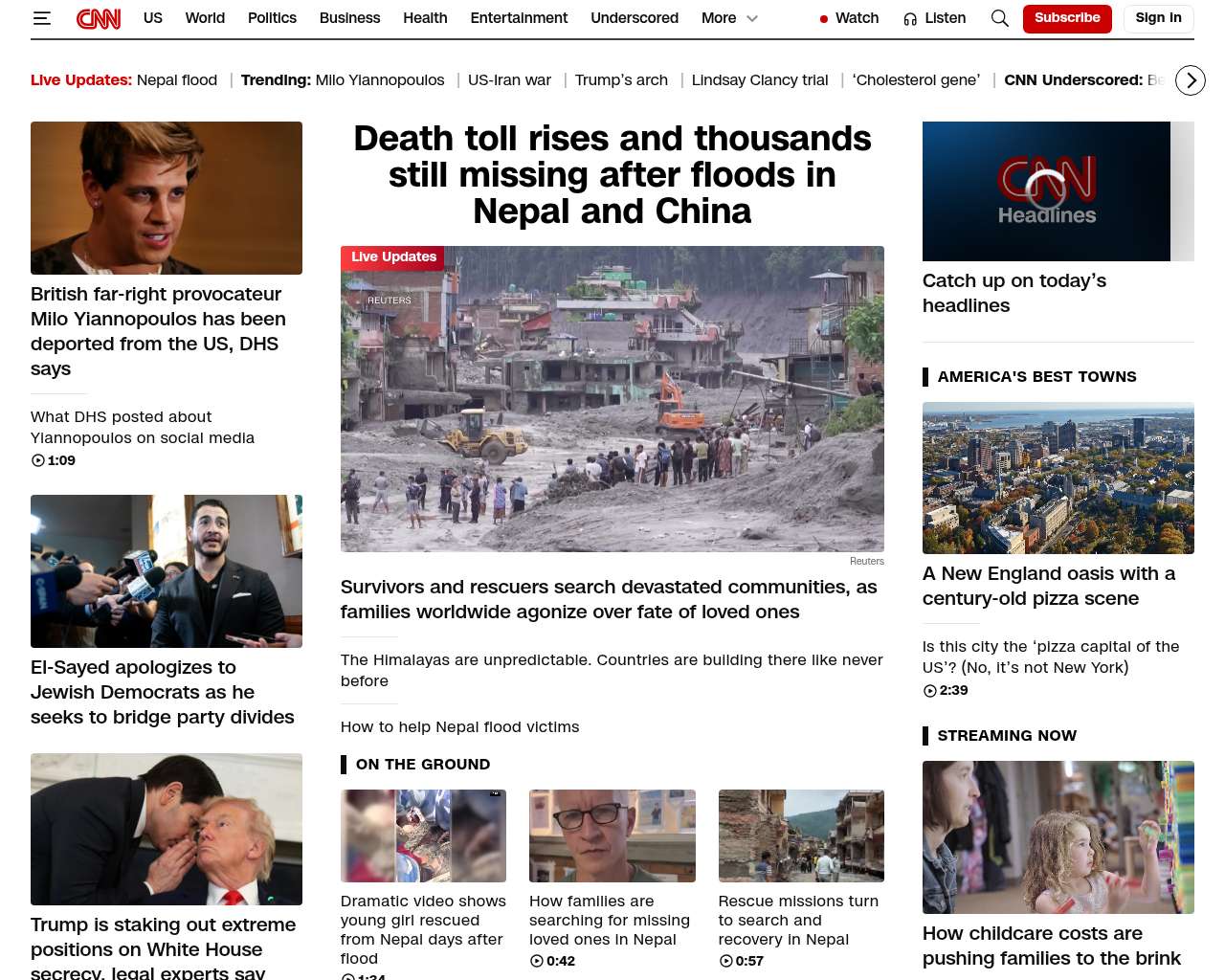Open Nepal flood live updates link
The image size is (1225, 980).
coord(177,80)
